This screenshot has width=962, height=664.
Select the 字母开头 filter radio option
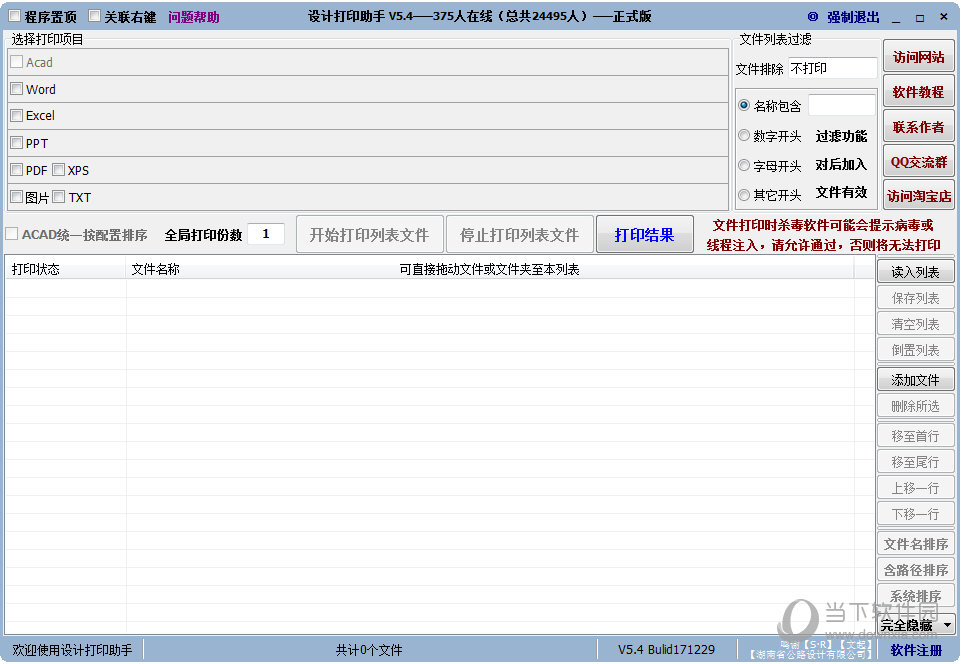coord(744,165)
